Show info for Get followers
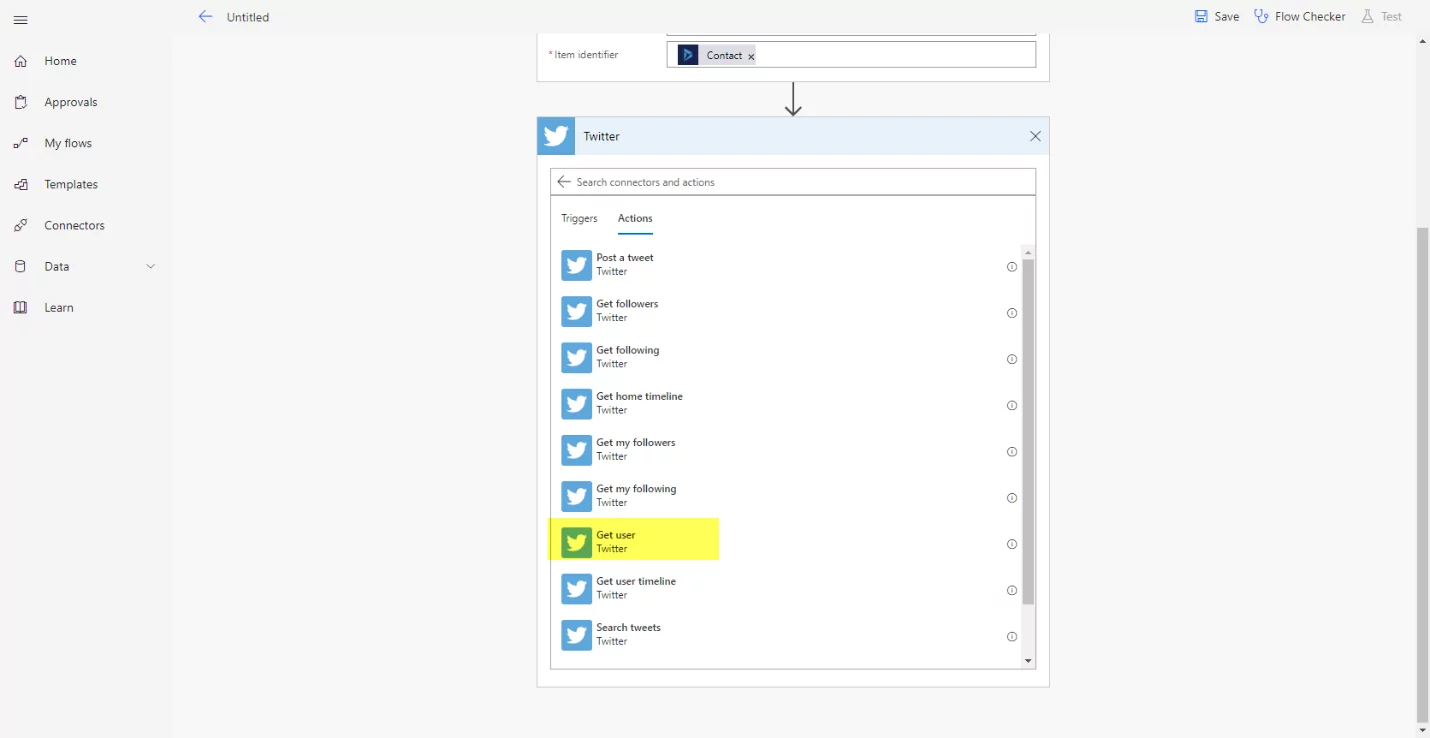This screenshot has height=738, width=1430. [x=1012, y=313]
